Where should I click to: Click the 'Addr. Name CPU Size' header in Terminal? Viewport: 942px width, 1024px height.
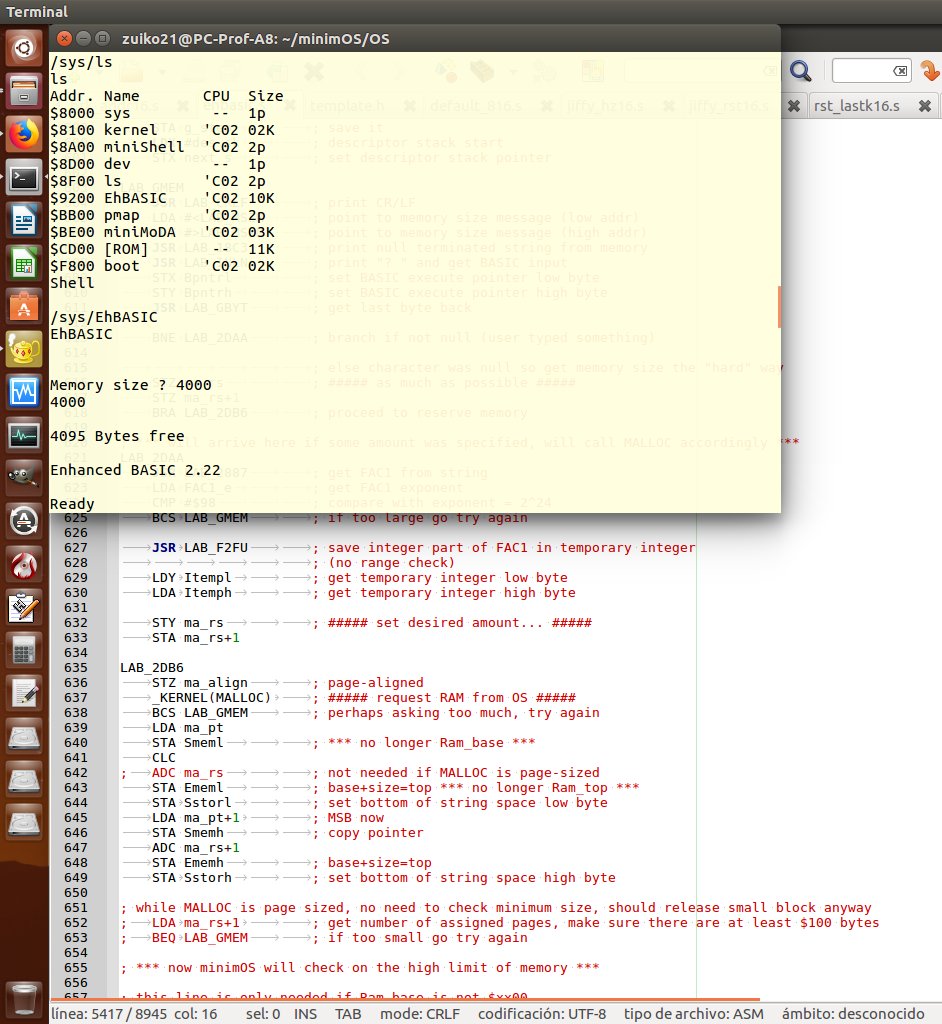(167, 96)
